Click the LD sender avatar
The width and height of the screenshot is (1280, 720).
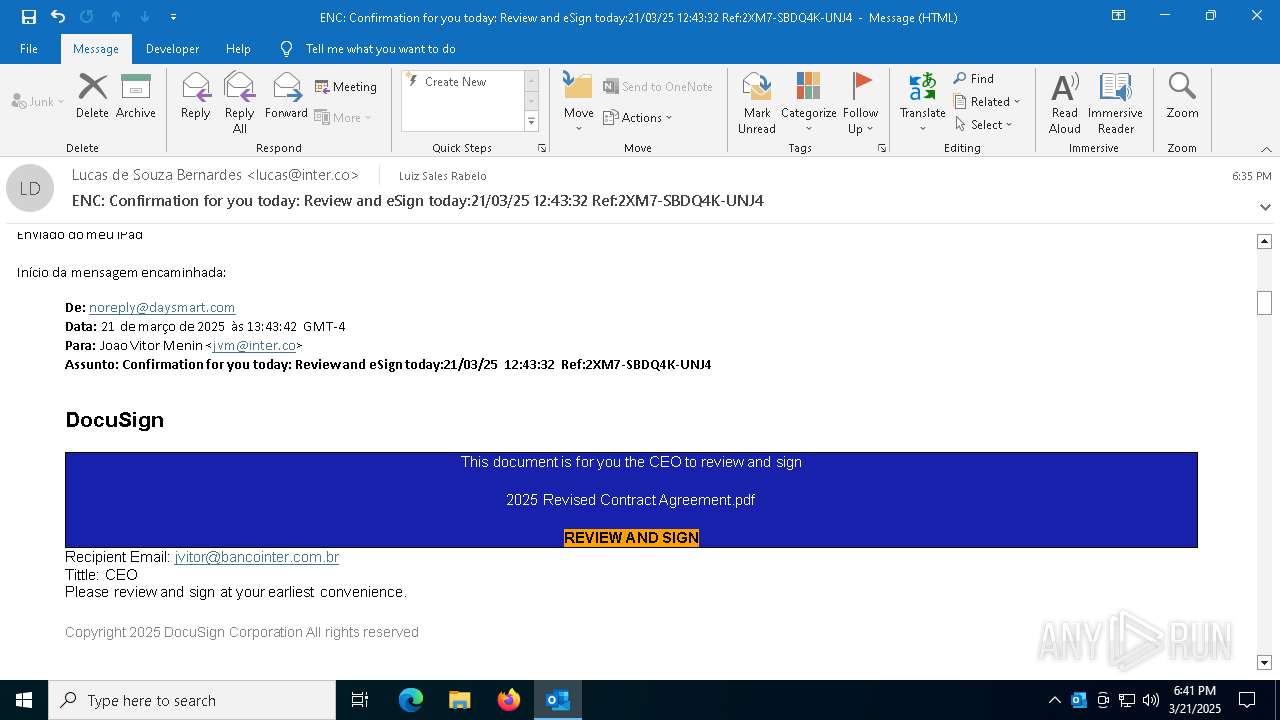tap(30, 188)
